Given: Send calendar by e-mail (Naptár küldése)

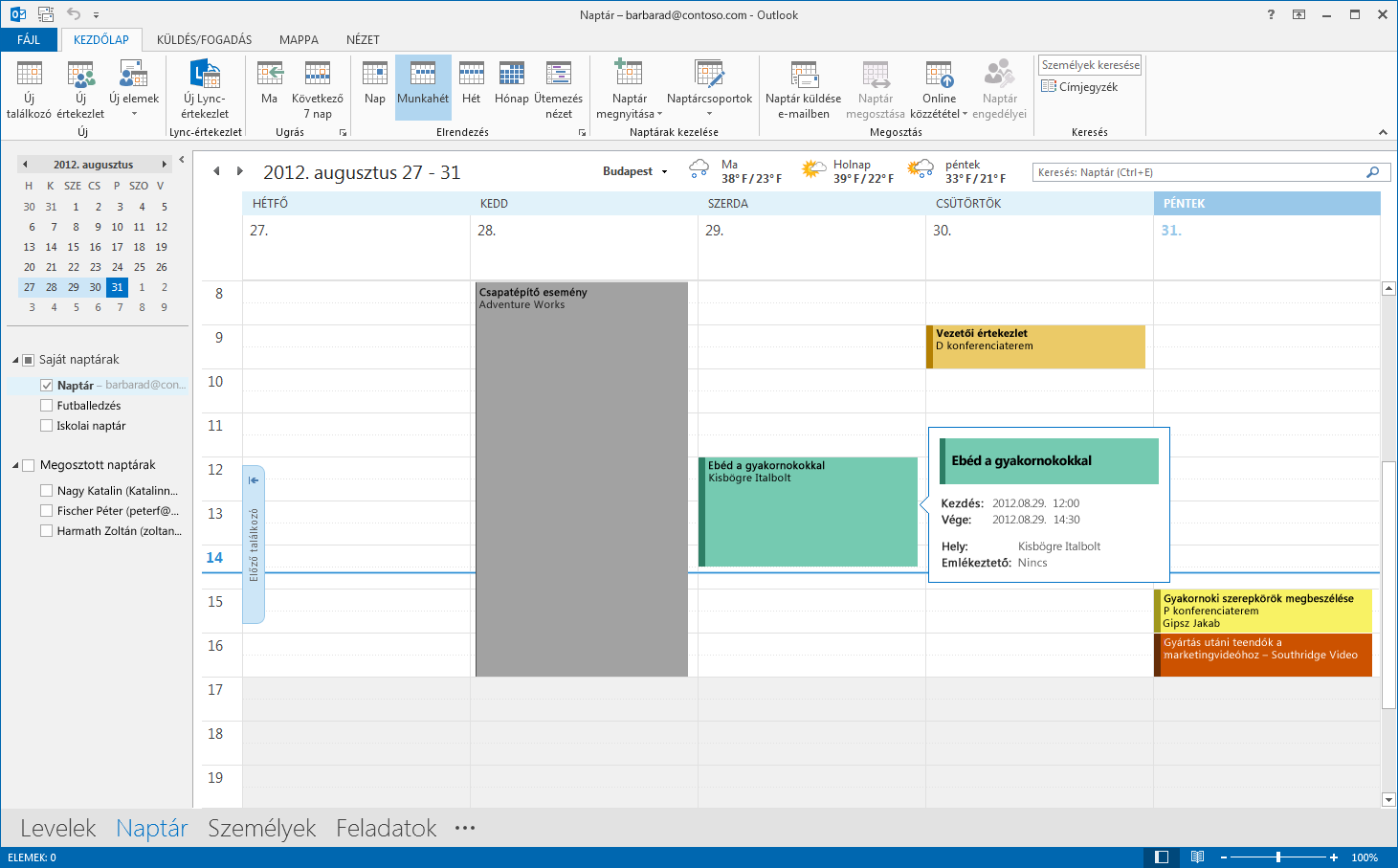Looking at the screenshot, I should point(804,89).
